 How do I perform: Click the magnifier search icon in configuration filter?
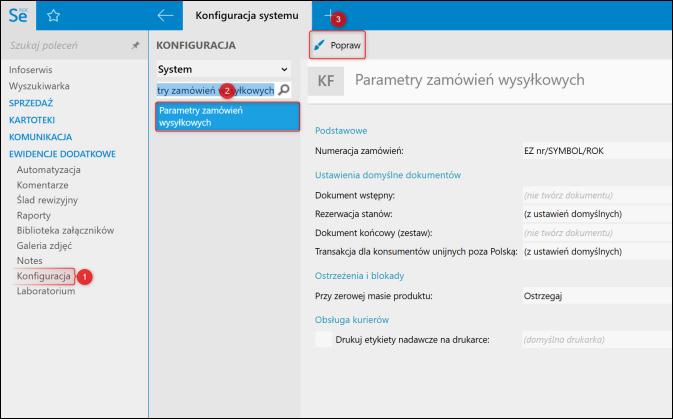pyautogui.click(x=283, y=90)
